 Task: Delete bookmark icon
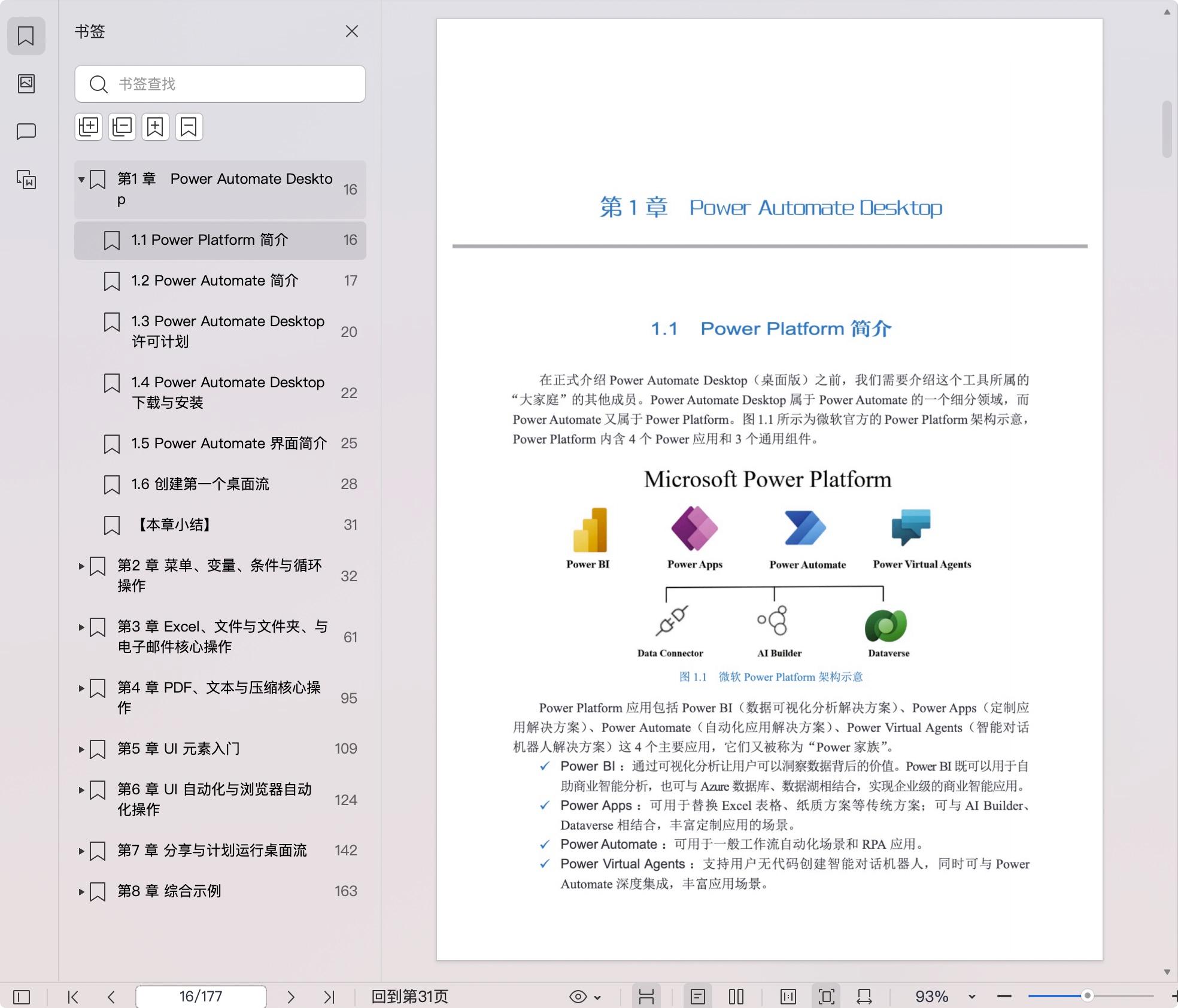[189, 127]
